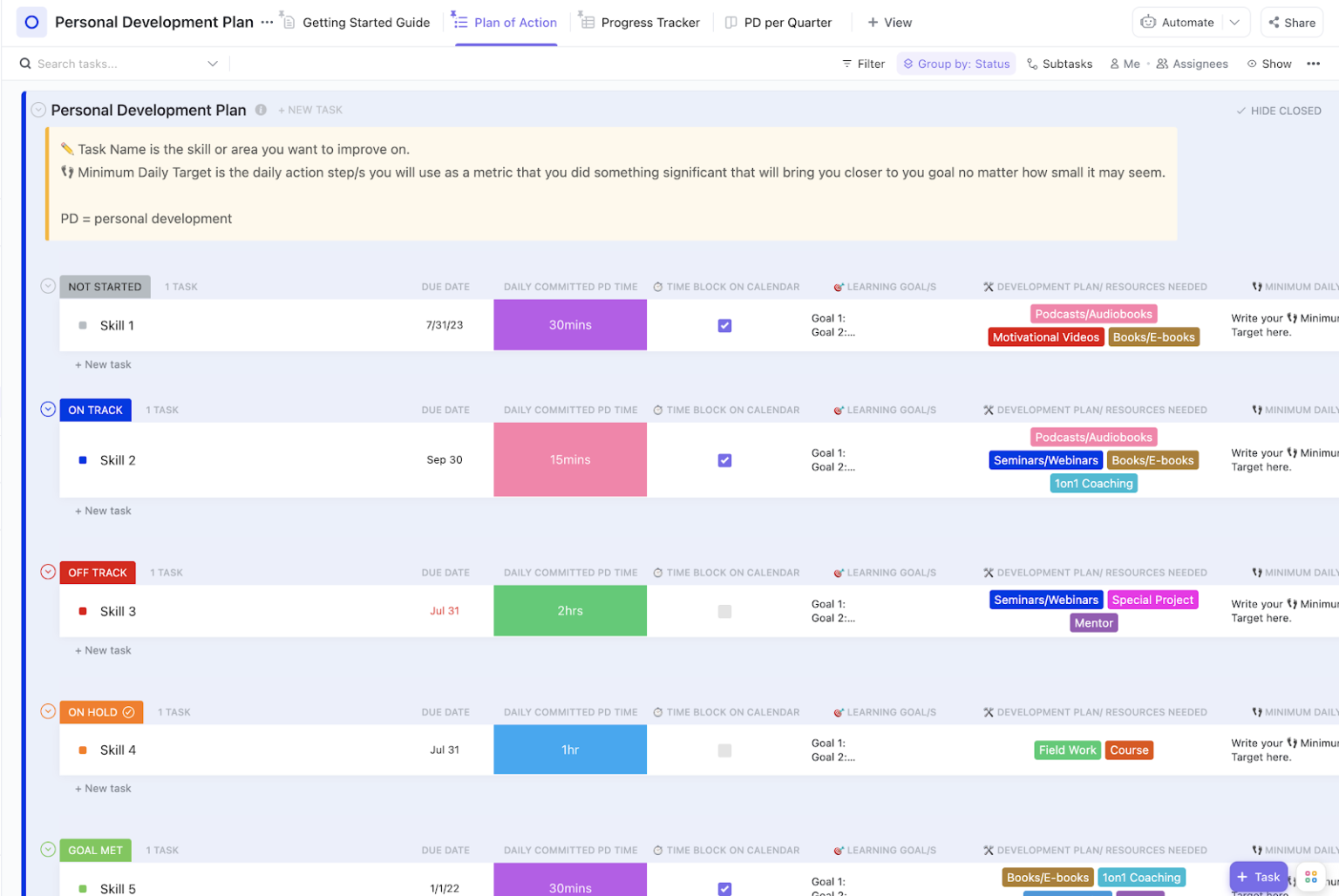1339x896 pixels.
Task: Click the Share button
Action: click(1292, 22)
